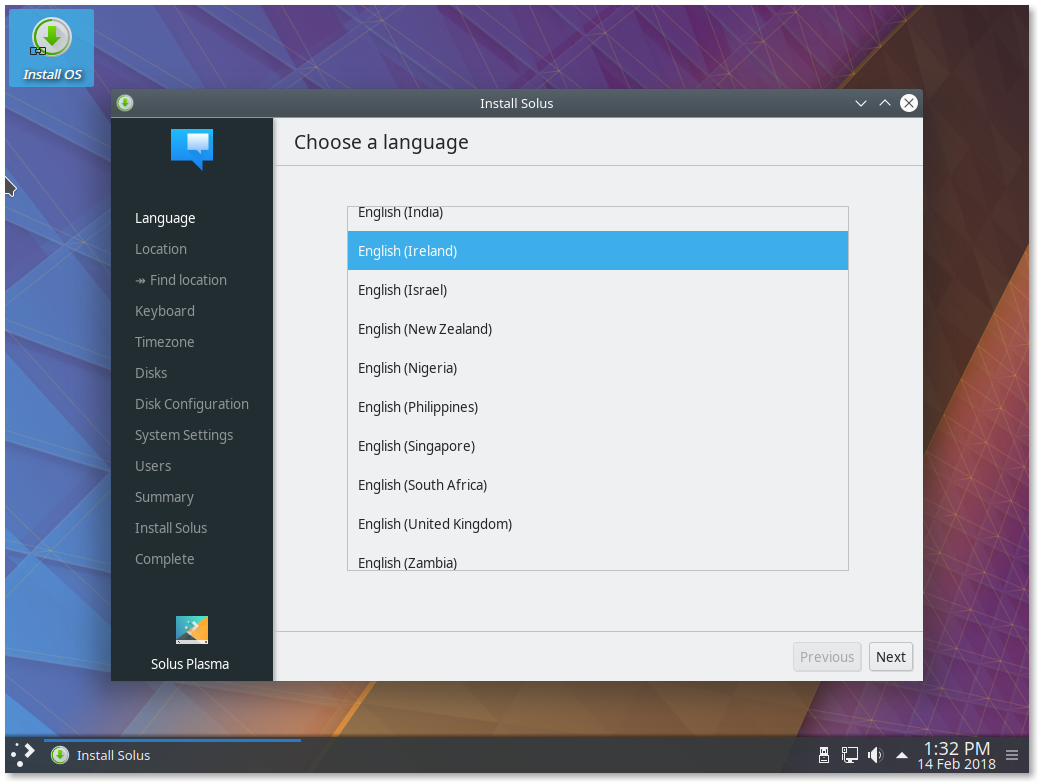The width and height of the screenshot is (1038, 782).
Task: Choose English (Singapore) language
Action: click(x=597, y=446)
